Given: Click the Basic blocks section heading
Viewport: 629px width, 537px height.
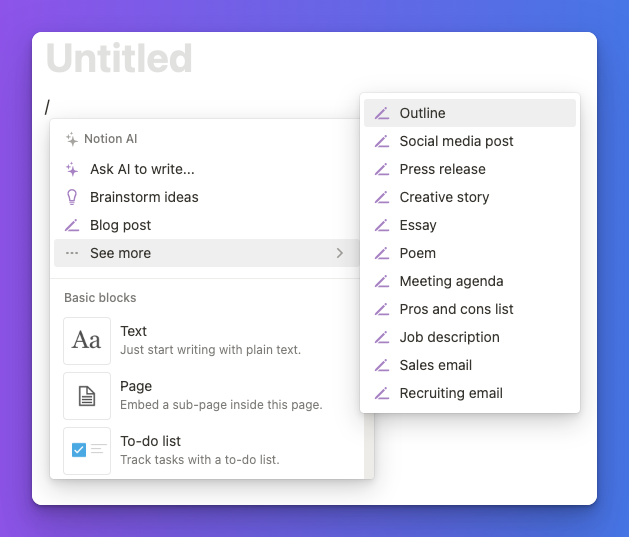Looking at the screenshot, I should tap(100, 298).
